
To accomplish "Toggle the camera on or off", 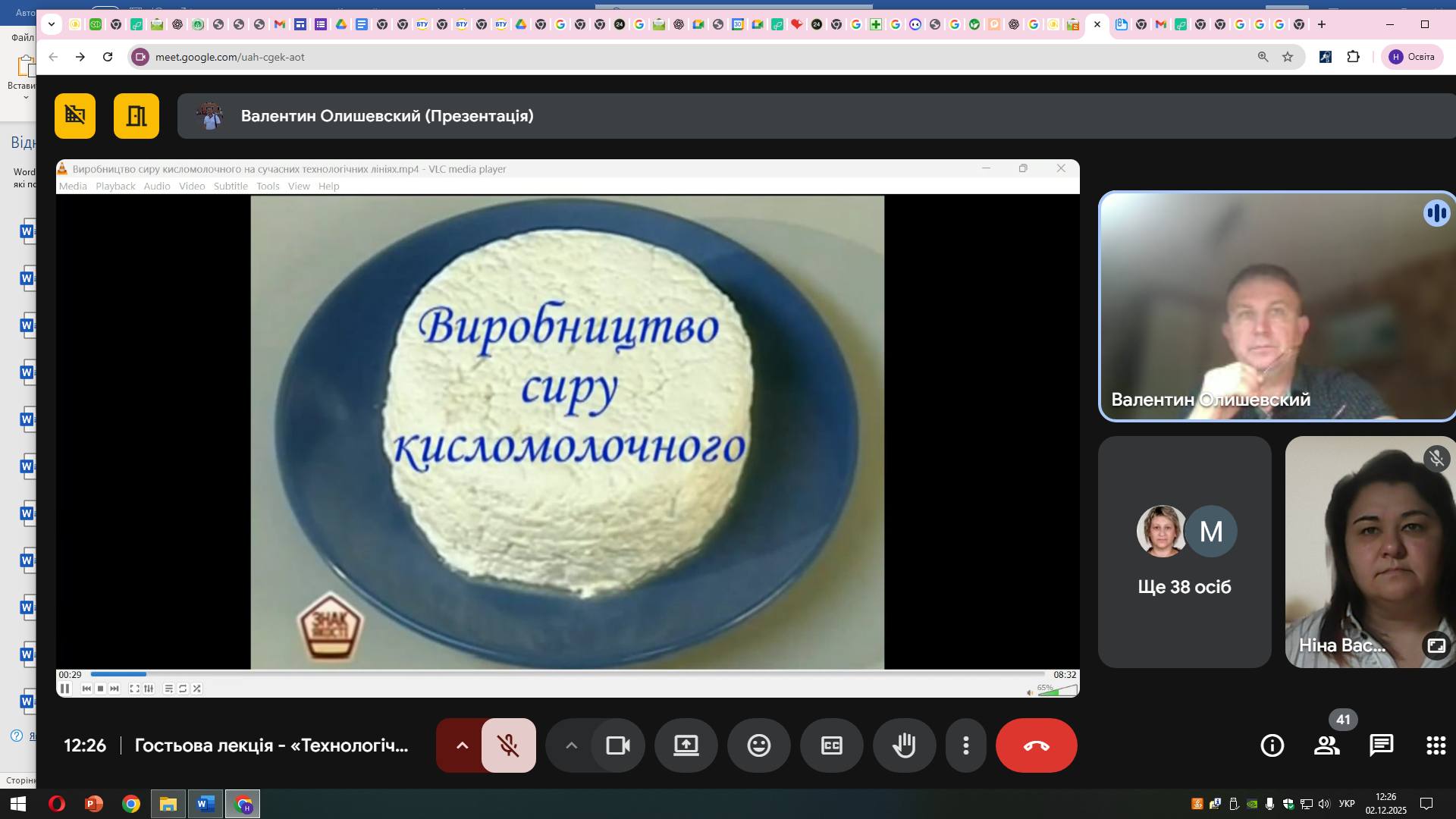I will [618, 745].
